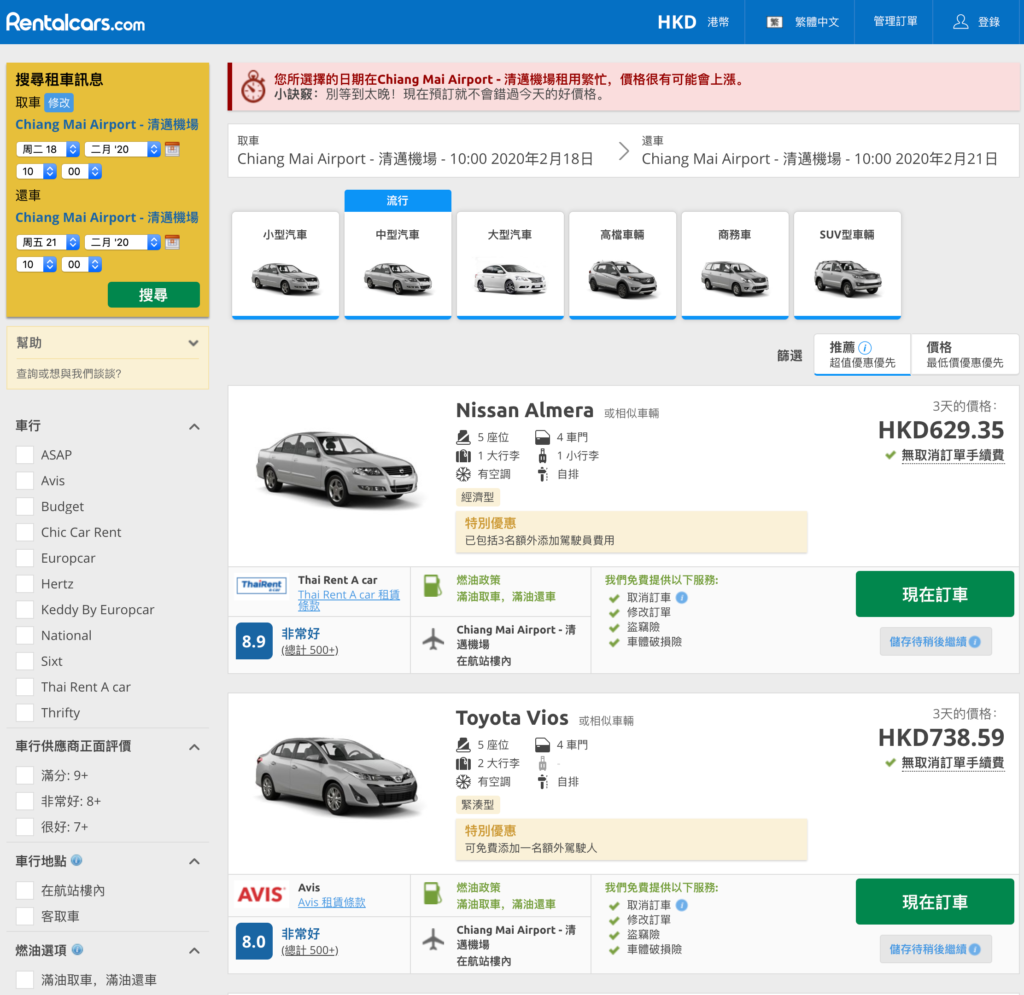The height and width of the screenshot is (995, 1024).
Task: Open pickup date calendar icon
Action: tap(172, 149)
